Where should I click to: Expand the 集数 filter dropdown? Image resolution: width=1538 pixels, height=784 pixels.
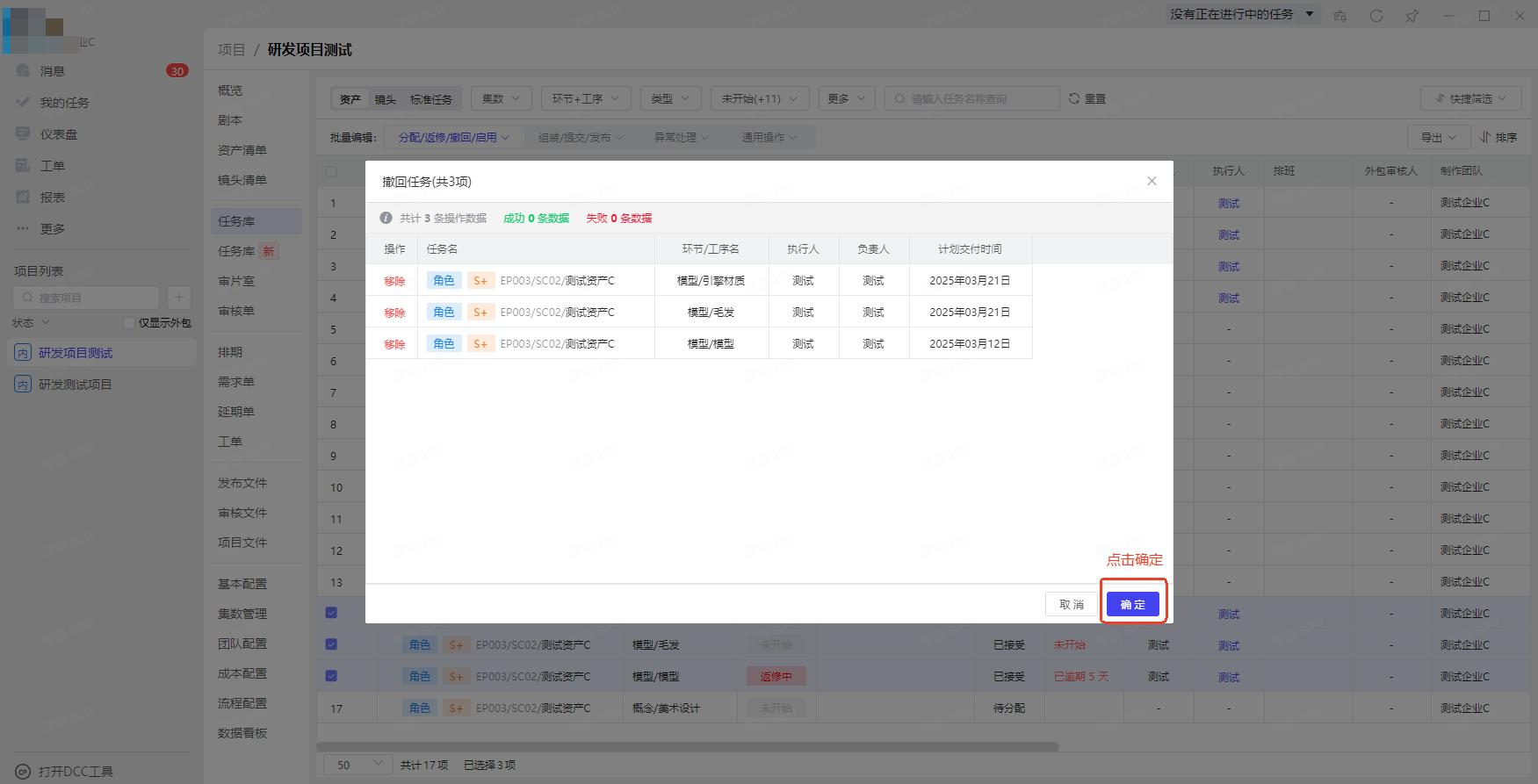click(501, 98)
